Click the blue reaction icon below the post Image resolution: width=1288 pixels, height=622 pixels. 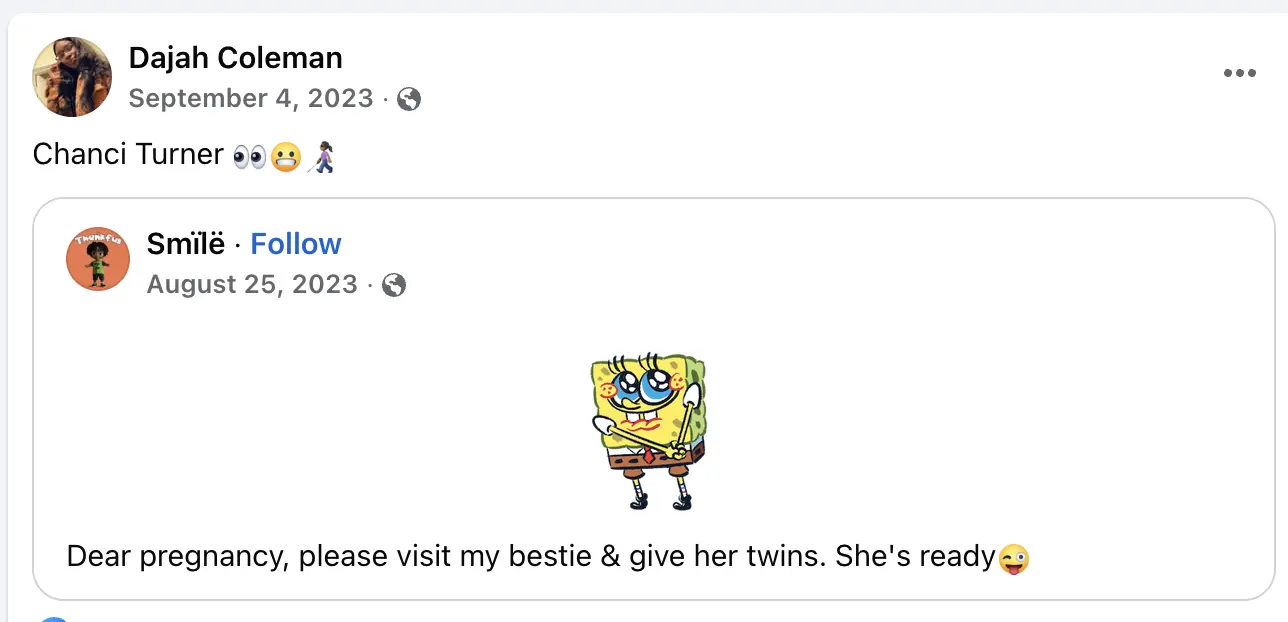(x=55, y=619)
